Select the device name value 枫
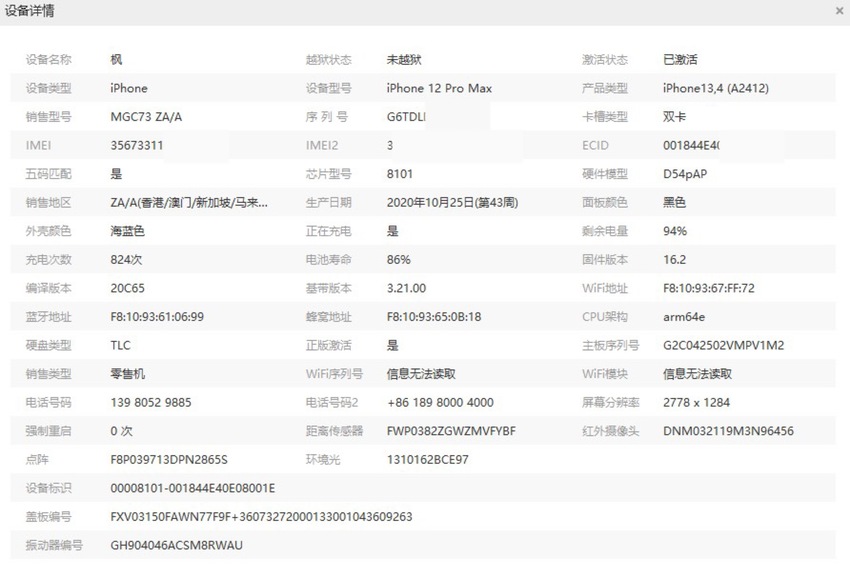 (x=116, y=60)
